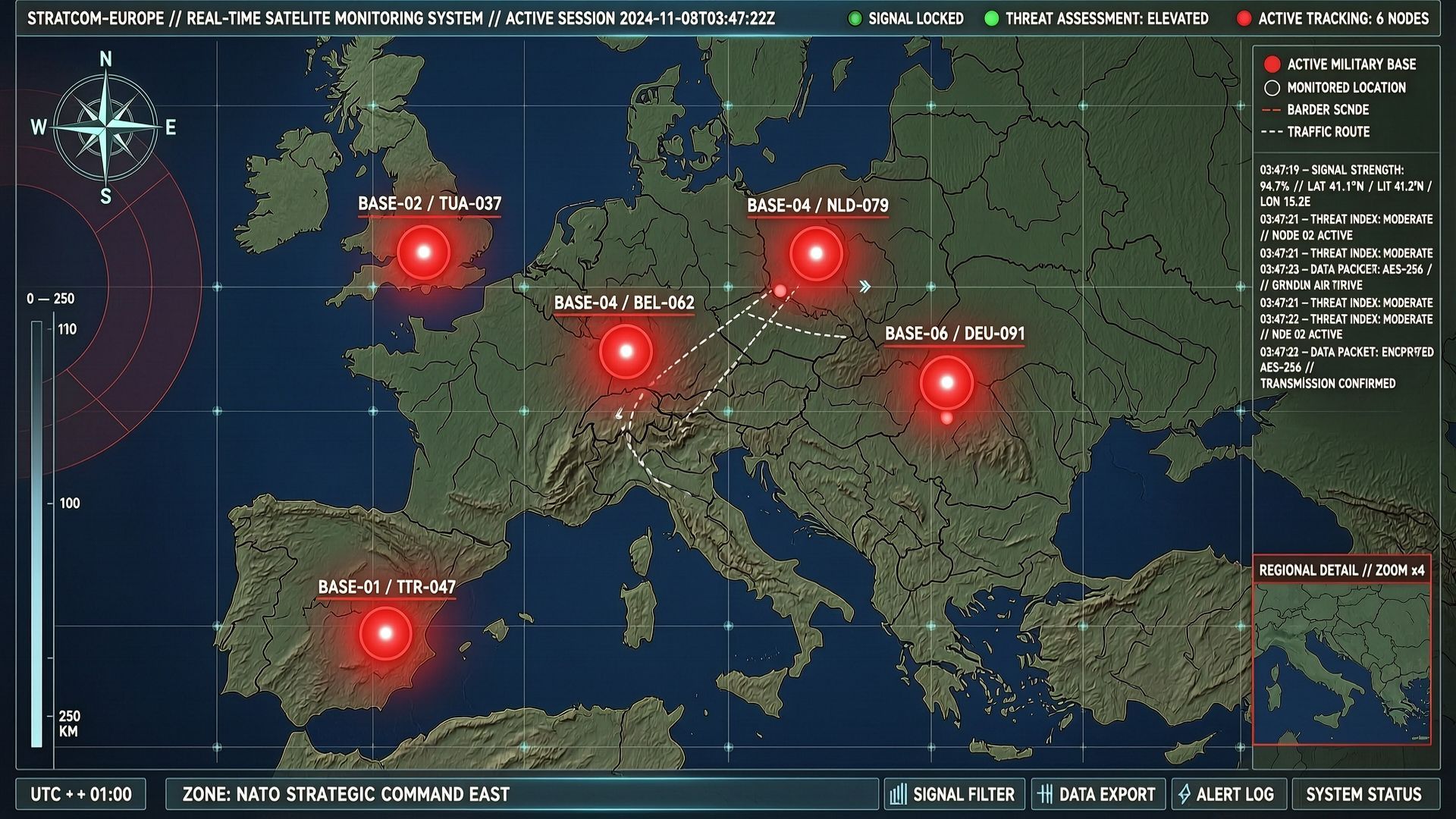This screenshot has width=1456, height=819.
Task: Open the Signal Filter tab
Action: tap(953, 794)
